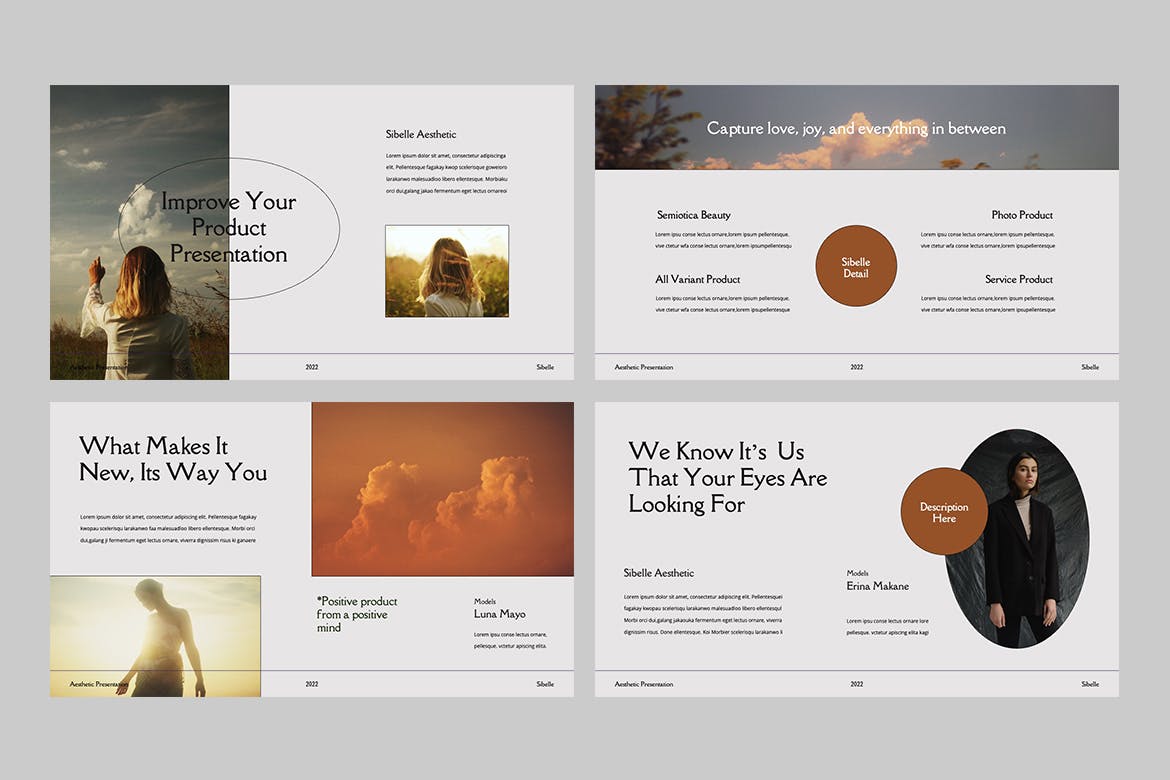This screenshot has height=780, width=1170.
Task: Select the "Improve Your Product Presentation" title text
Action: (x=228, y=228)
